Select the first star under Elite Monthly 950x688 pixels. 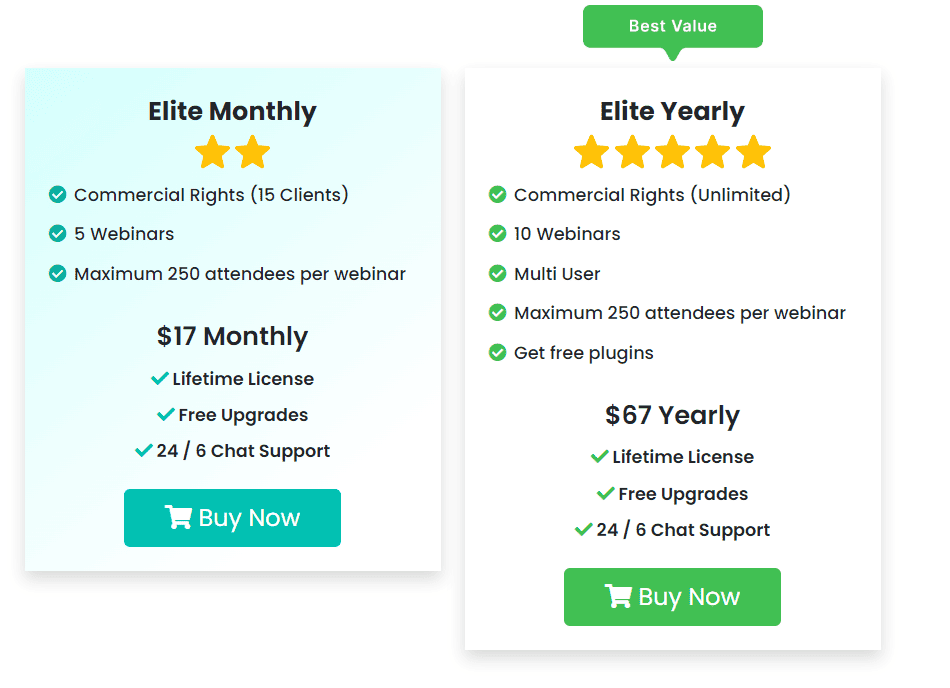click(x=212, y=152)
